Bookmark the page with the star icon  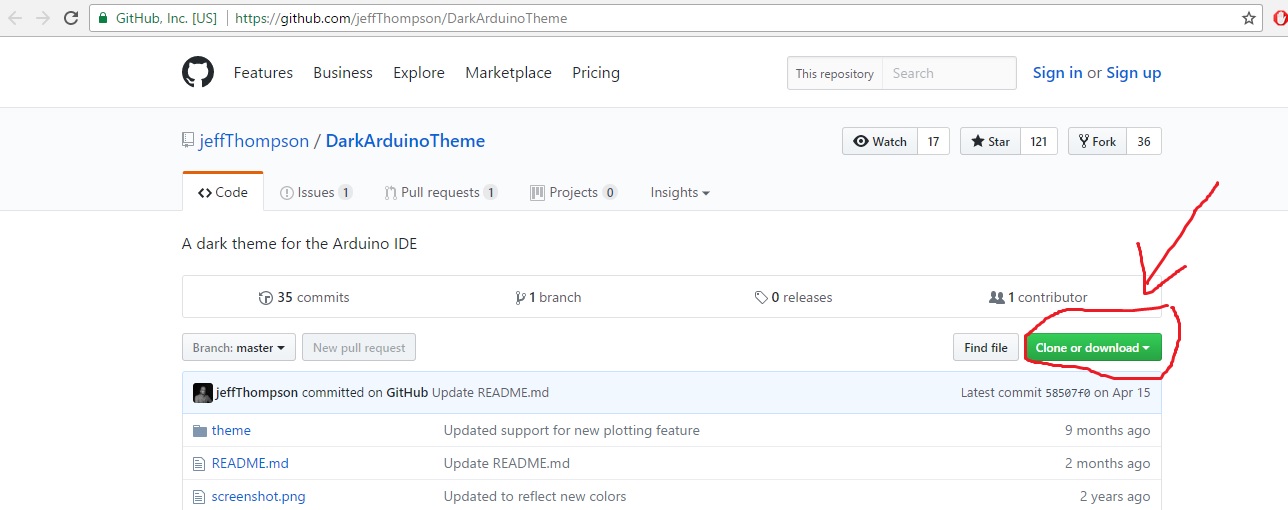(1248, 18)
